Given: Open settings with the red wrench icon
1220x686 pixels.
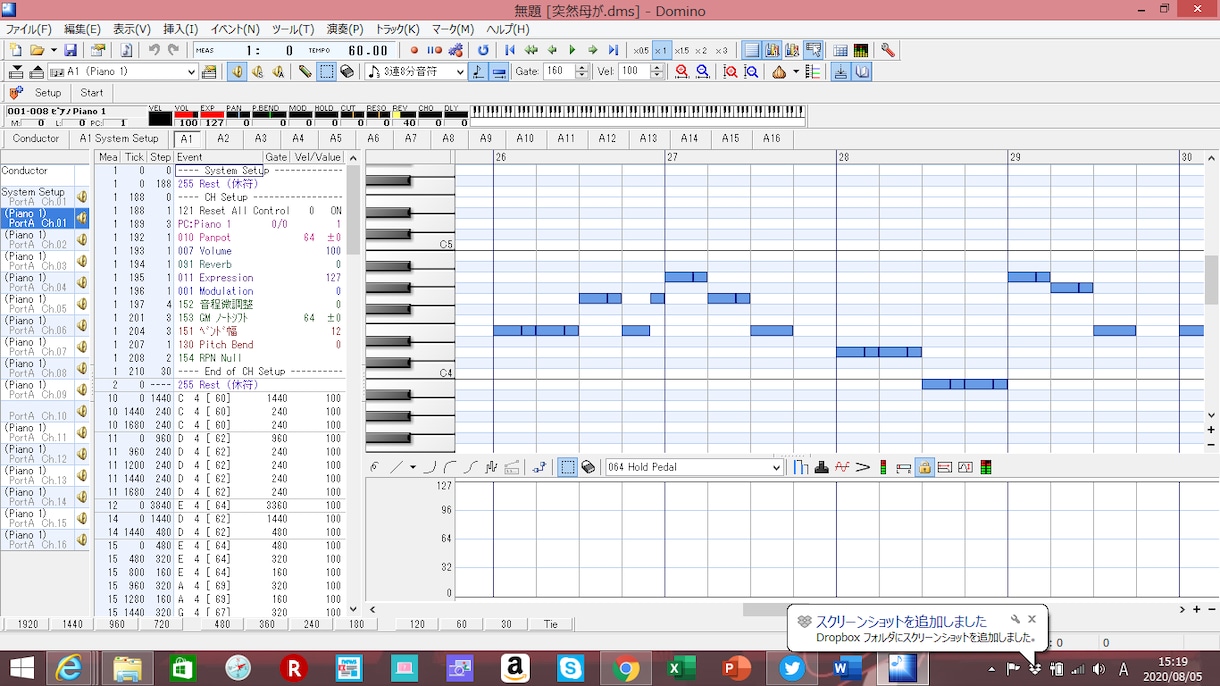Looking at the screenshot, I should (887, 50).
